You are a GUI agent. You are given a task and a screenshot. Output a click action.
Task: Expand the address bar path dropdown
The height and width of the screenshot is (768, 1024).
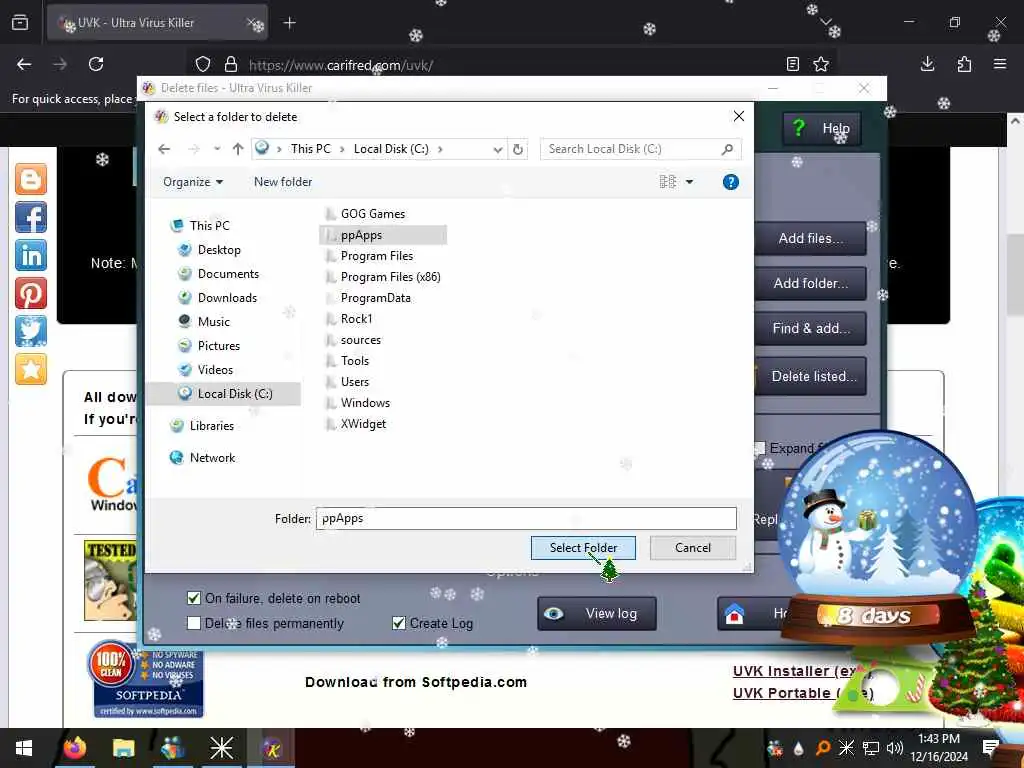pos(498,150)
